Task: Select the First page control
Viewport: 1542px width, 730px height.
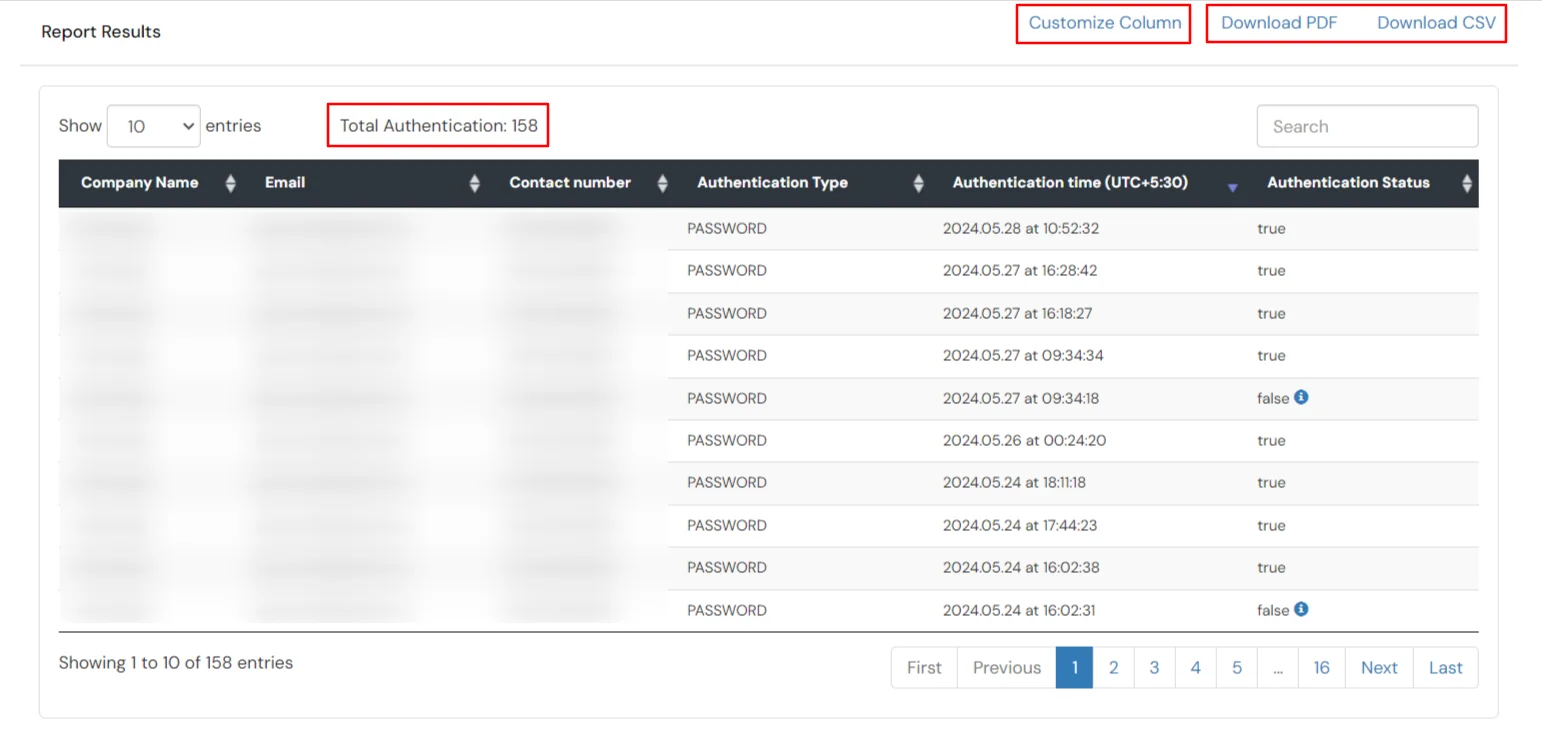Action: point(923,667)
